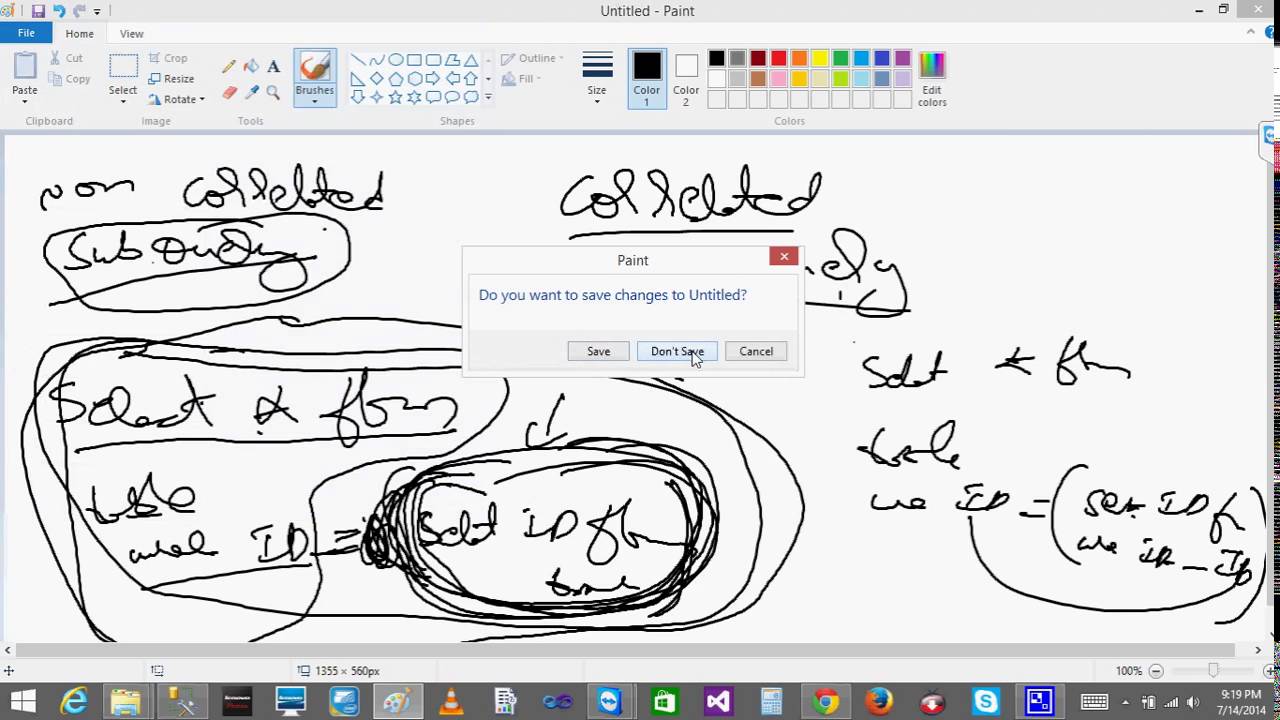Image resolution: width=1280 pixels, height=720 pixels.
Task: Choose the Five-point star shape
Action: click(396, 97)
